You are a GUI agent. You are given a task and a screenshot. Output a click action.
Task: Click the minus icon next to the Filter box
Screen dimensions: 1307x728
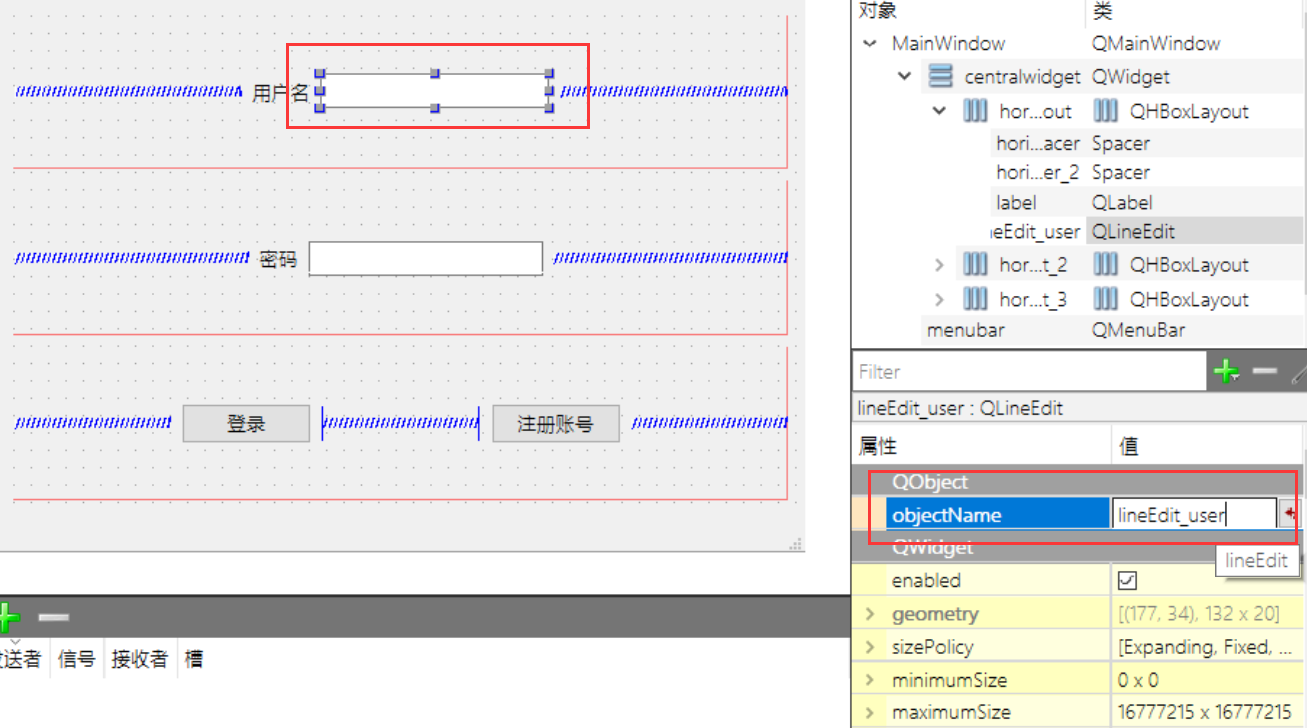click(1265, 371)
